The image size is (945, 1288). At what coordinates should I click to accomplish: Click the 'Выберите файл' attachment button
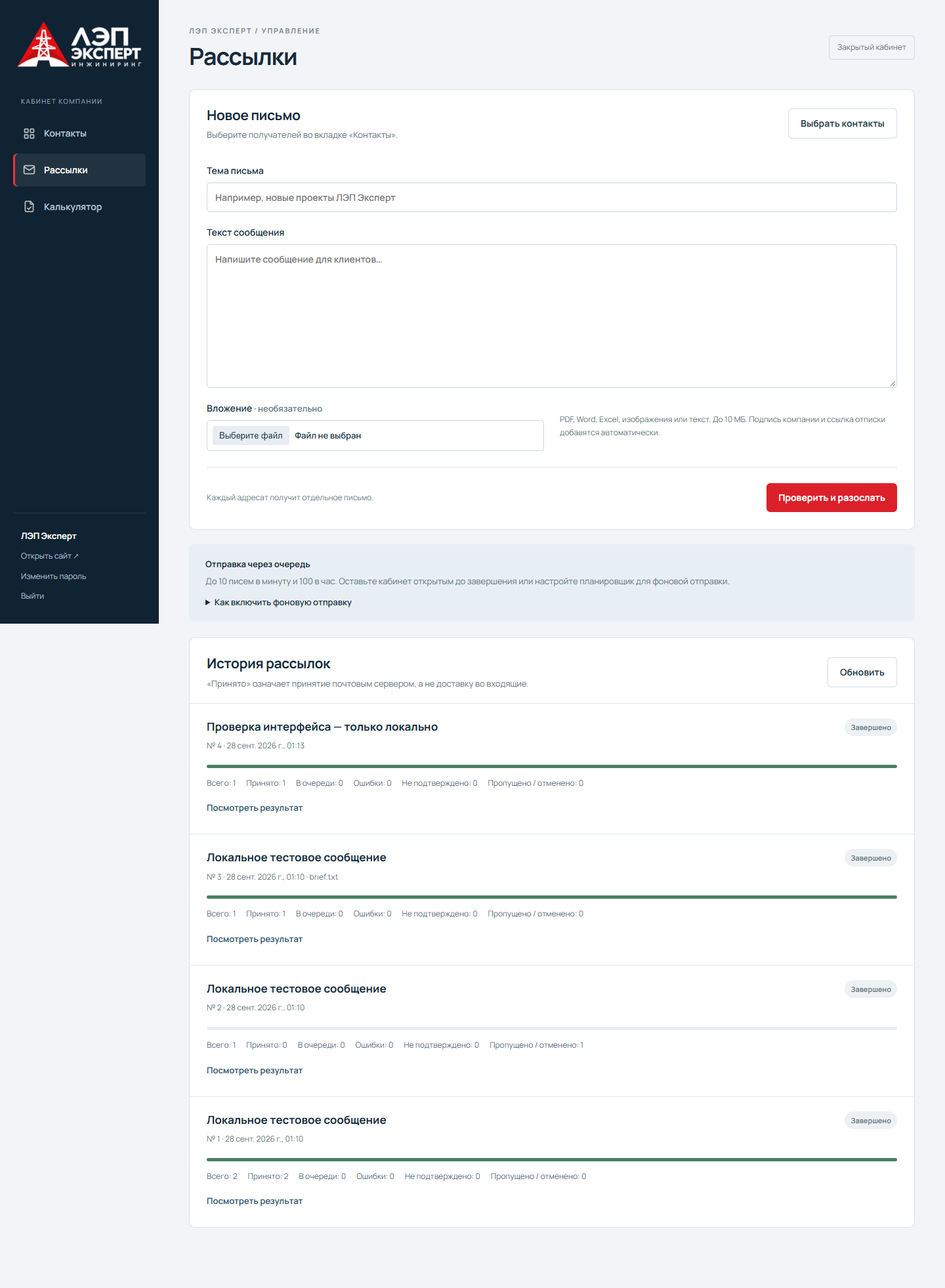[251, 435]
